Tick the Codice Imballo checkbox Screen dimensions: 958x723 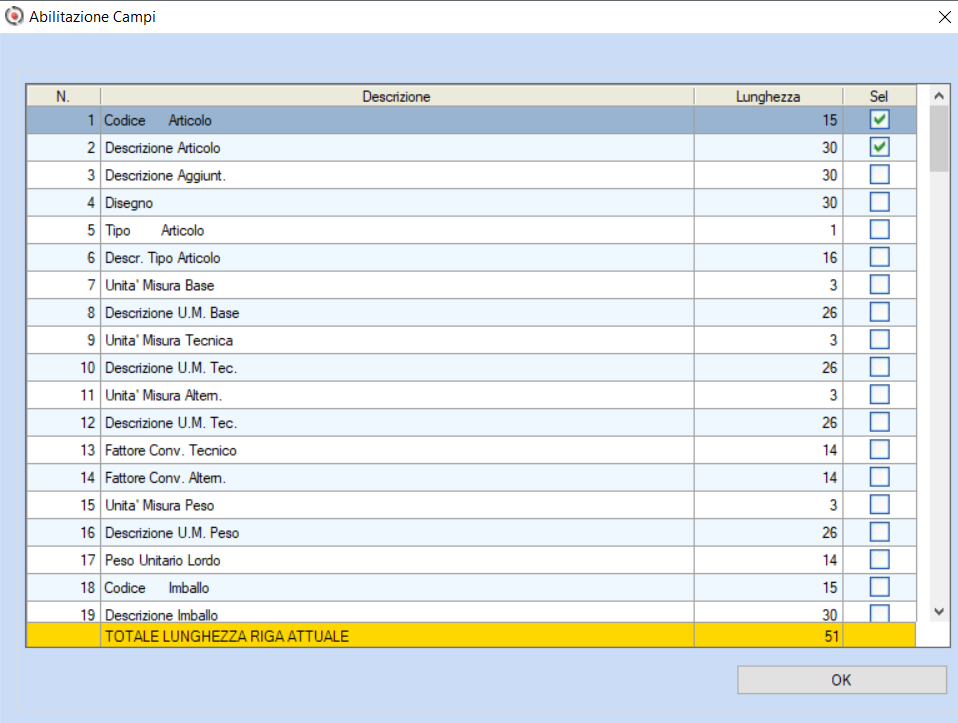(879, 587)
